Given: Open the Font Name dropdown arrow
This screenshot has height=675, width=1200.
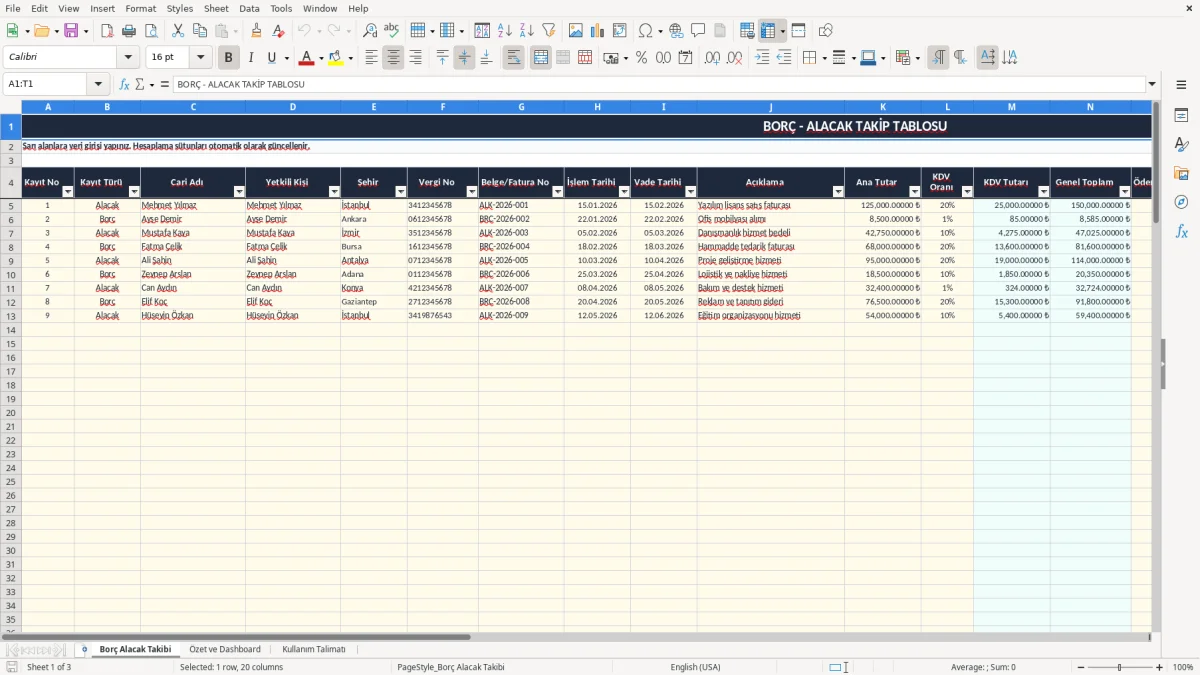Looking at the screenshot, I should pyautogui.click(x=128, y=58).
